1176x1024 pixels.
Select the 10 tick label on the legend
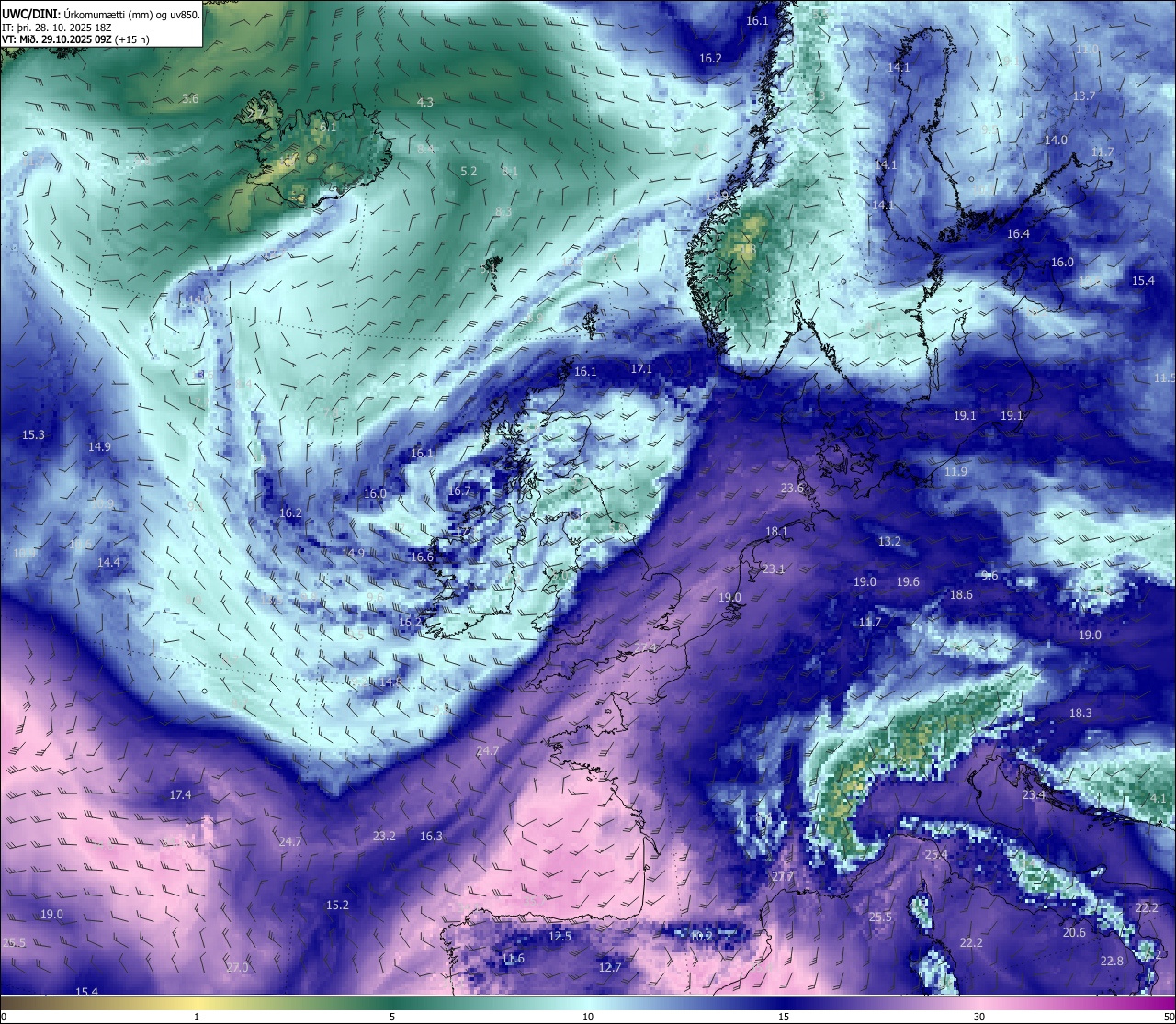[x=588, y=1017]
